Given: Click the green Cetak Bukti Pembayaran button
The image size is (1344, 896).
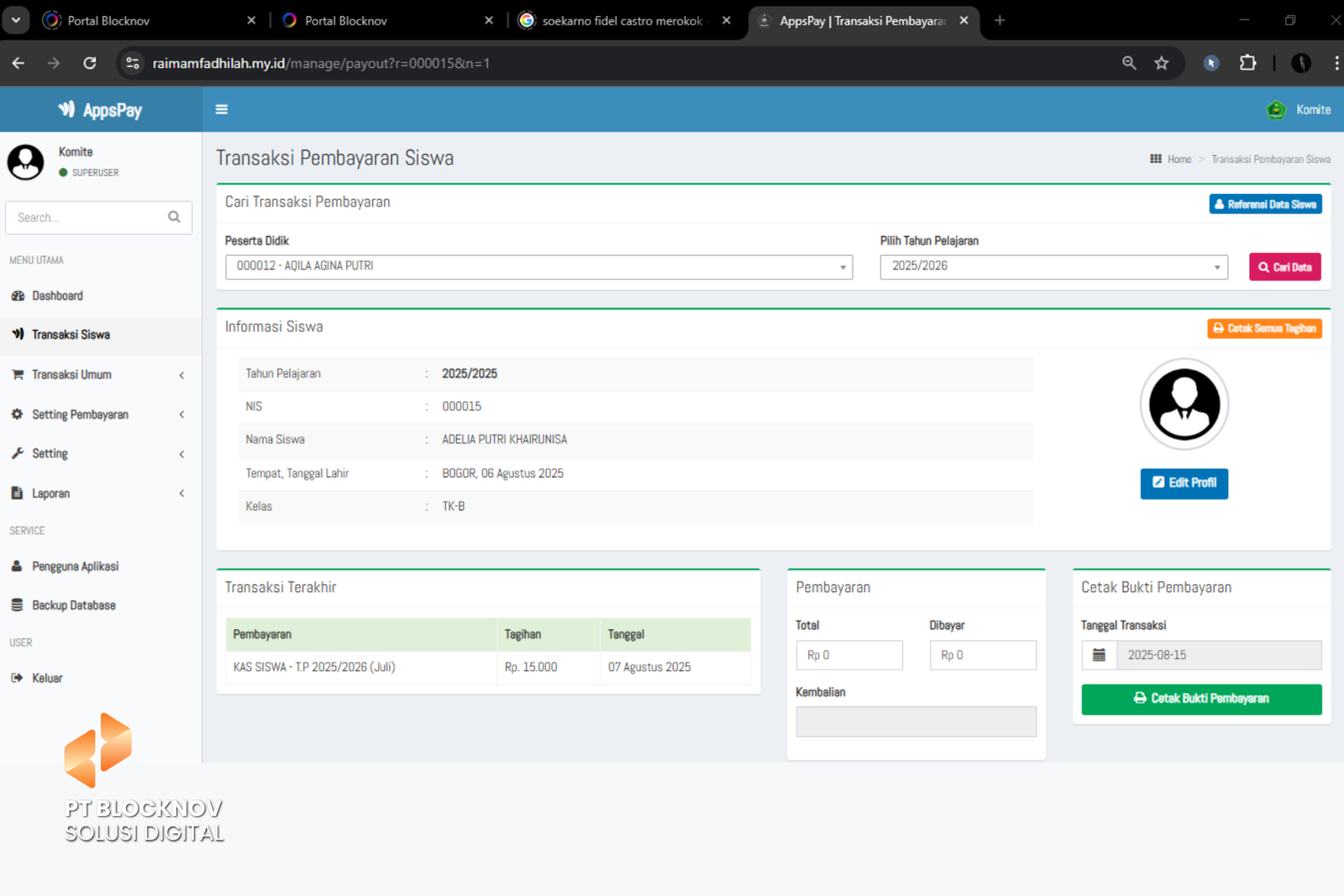Looking at the screenshot, I should click(x=1201, y=699).
